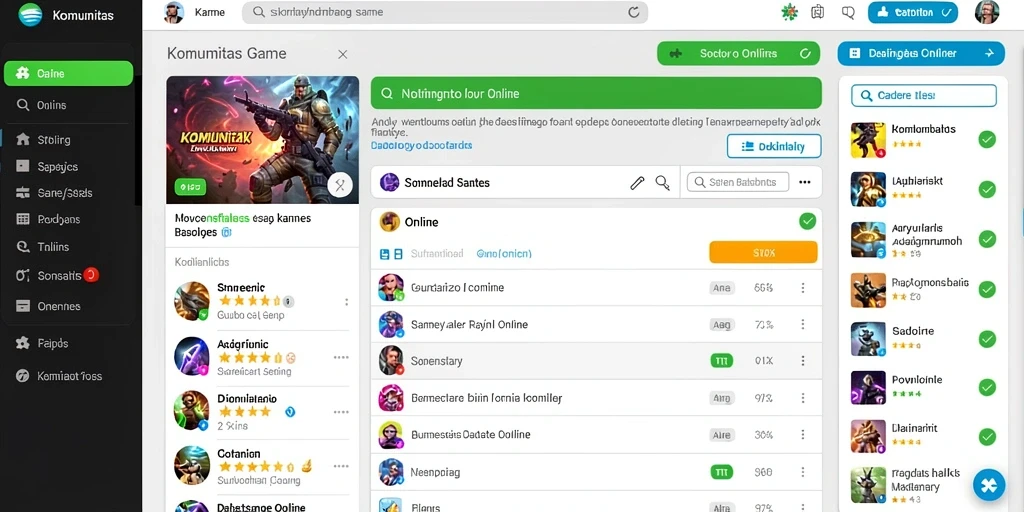Click the Cadere Iles search field
This screenshot has height=512, width=1024.
click(x=923, y=95)
